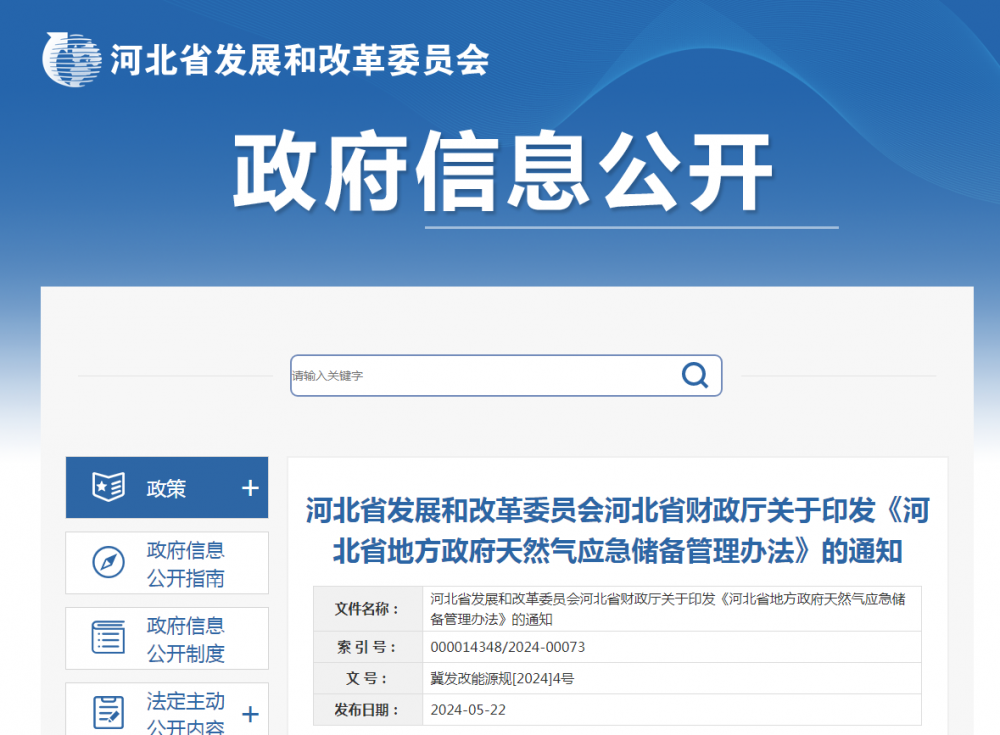This screenshot has width=1000, height=735.
Task: Open 法定主动公开内容 sidebar item
Action: [x=166, y=709]
